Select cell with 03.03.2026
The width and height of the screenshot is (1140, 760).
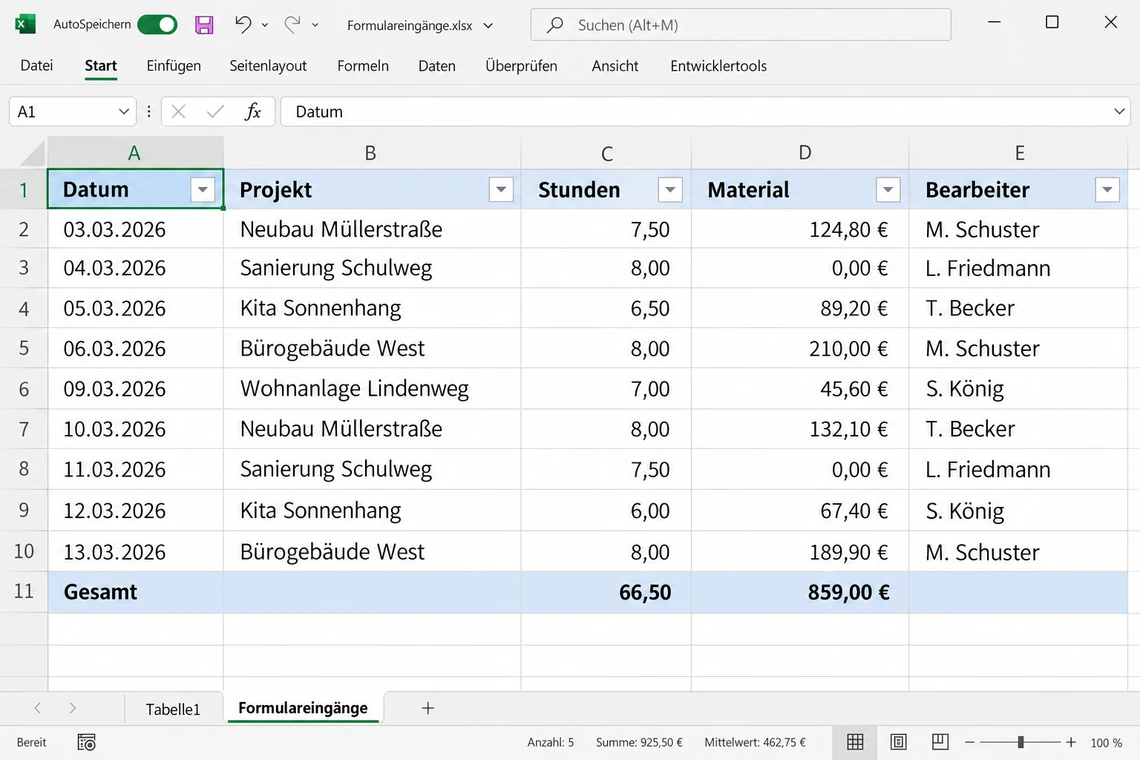click(135, 229)
